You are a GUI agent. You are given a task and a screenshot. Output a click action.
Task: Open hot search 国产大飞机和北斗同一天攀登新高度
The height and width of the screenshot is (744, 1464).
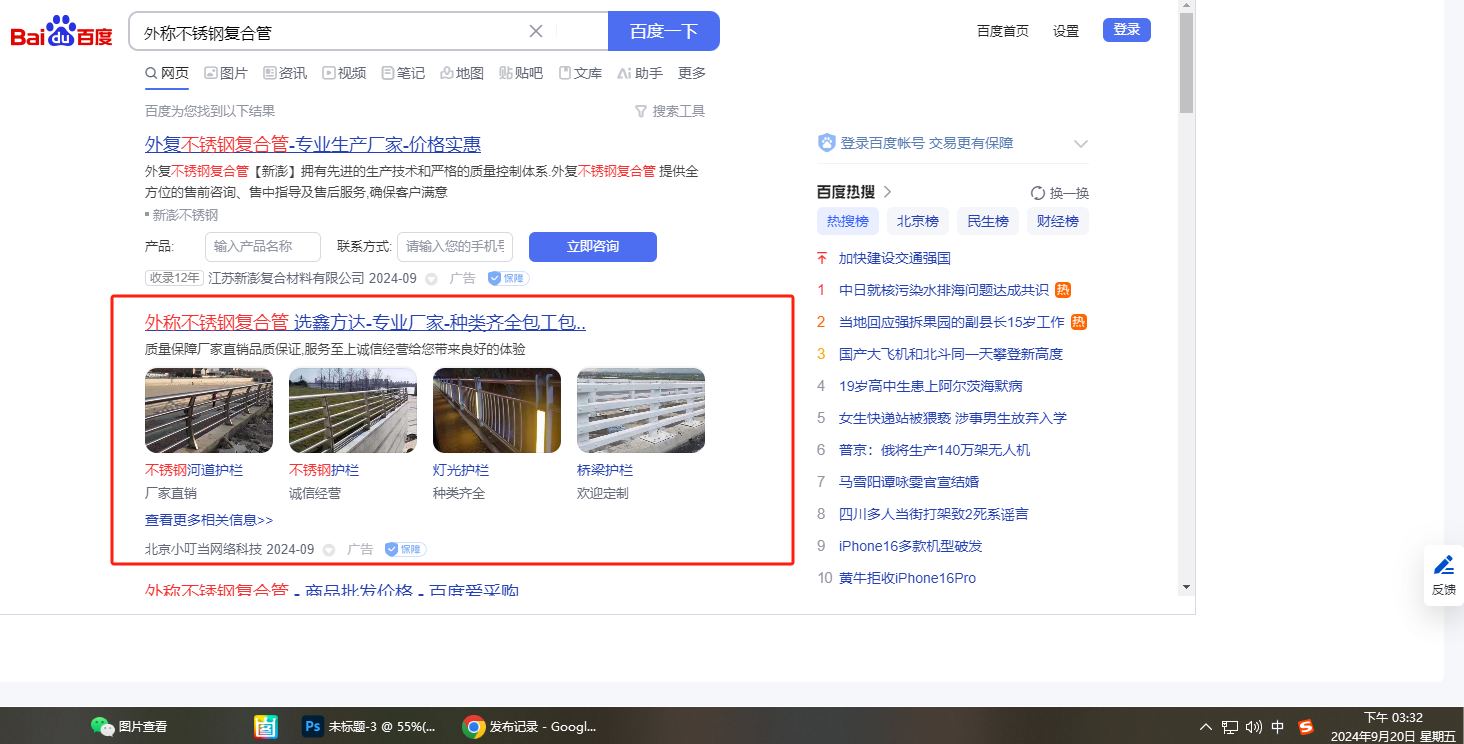(x=951, y=354)
